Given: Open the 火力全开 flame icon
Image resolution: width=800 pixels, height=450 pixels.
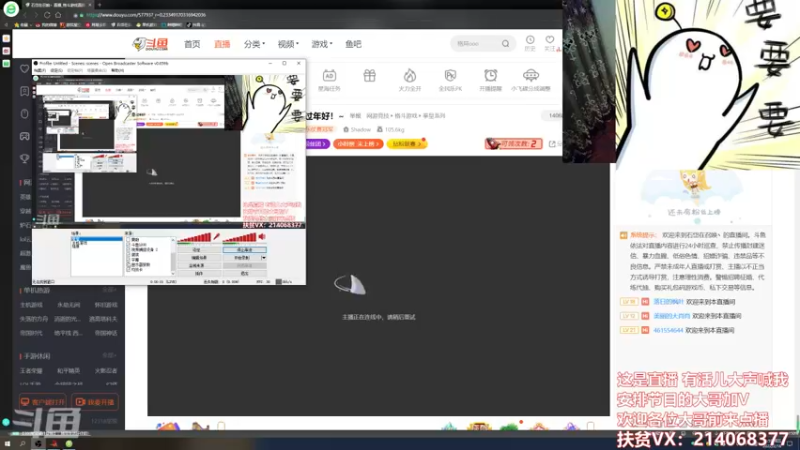Looking at the screenshot, I should tap(409, 76).
